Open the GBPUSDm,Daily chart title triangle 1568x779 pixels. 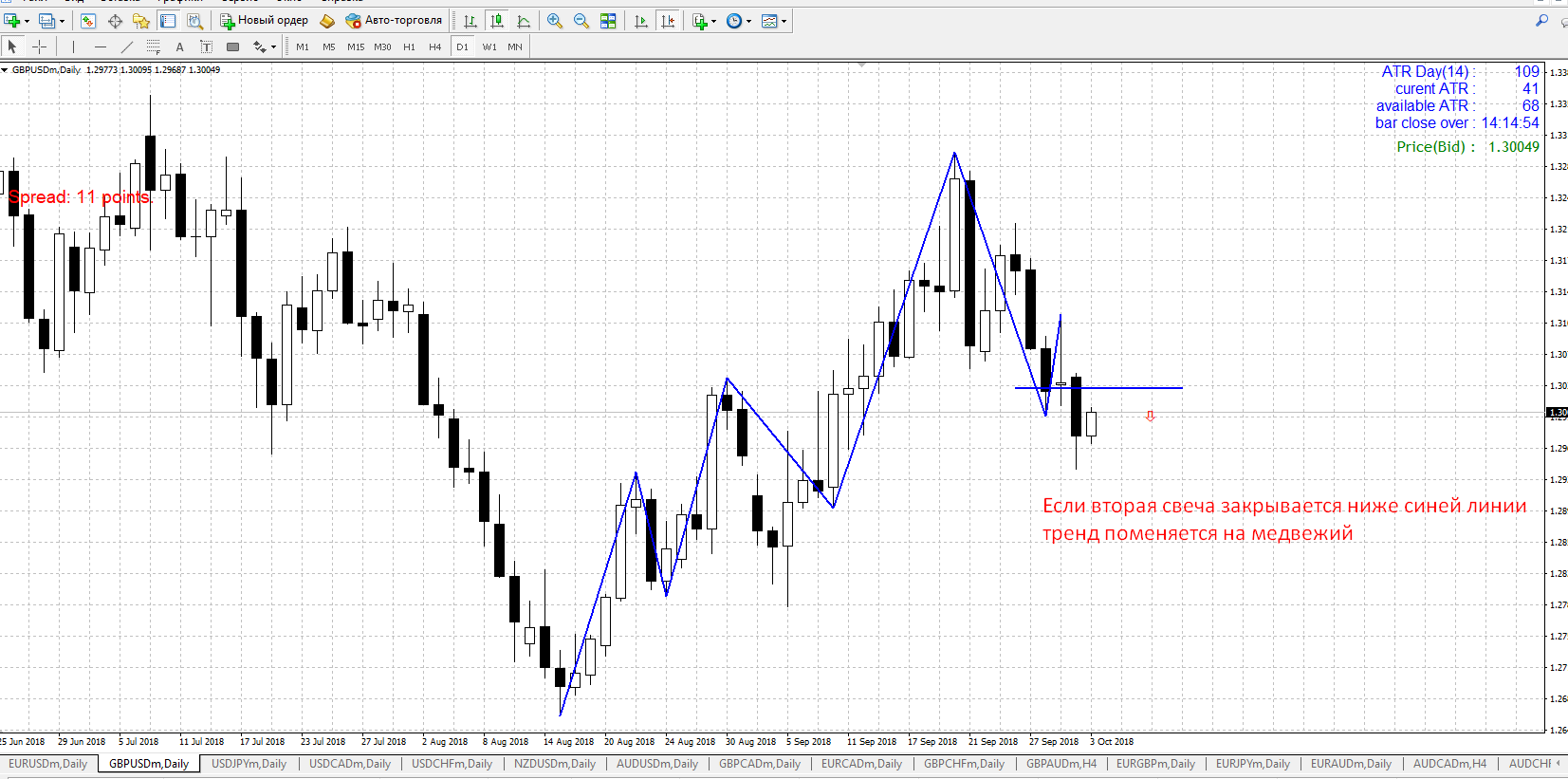click(x=5, y=69)
